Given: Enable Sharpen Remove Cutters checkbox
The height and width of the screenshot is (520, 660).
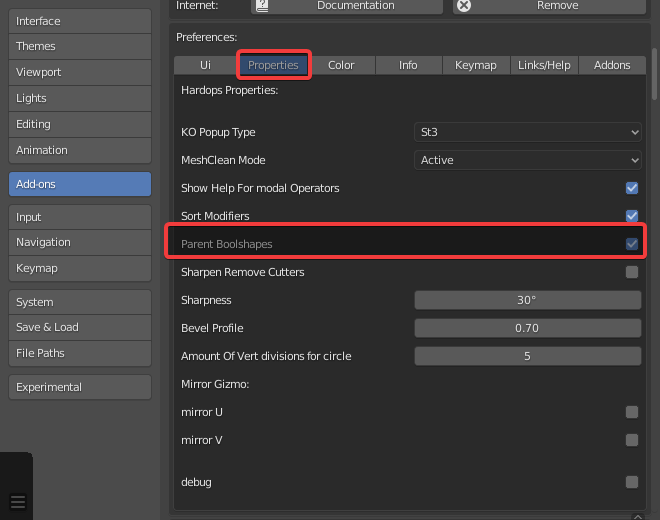Looking at the screenshot, I should click(632, 272).
